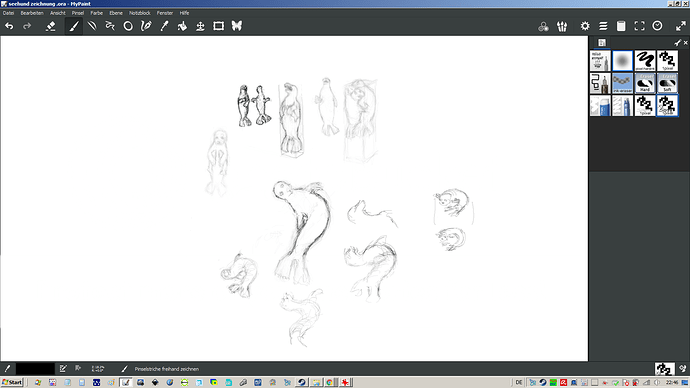The height and width of the screenshot is (388, 690).
Task: Open the Pinsel menu
Action: pos(78,13)
